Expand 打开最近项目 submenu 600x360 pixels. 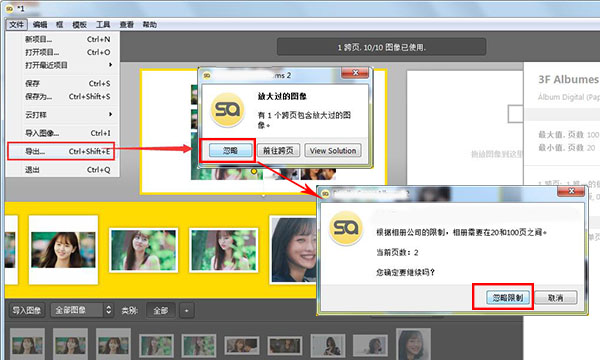[64, 65]
